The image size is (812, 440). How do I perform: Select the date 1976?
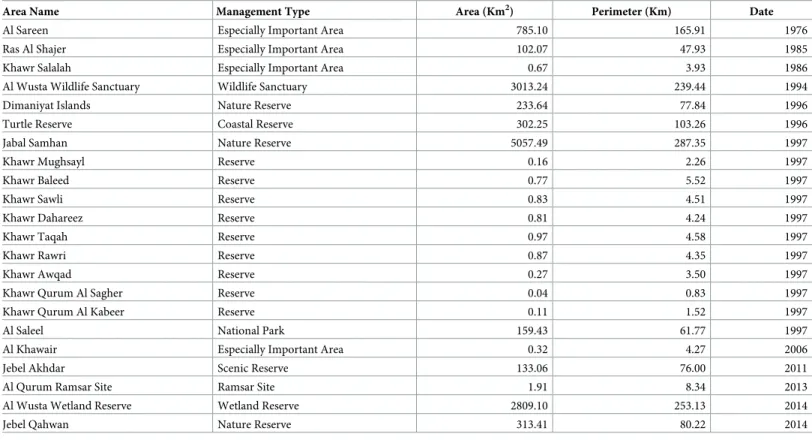click(796, 30)
